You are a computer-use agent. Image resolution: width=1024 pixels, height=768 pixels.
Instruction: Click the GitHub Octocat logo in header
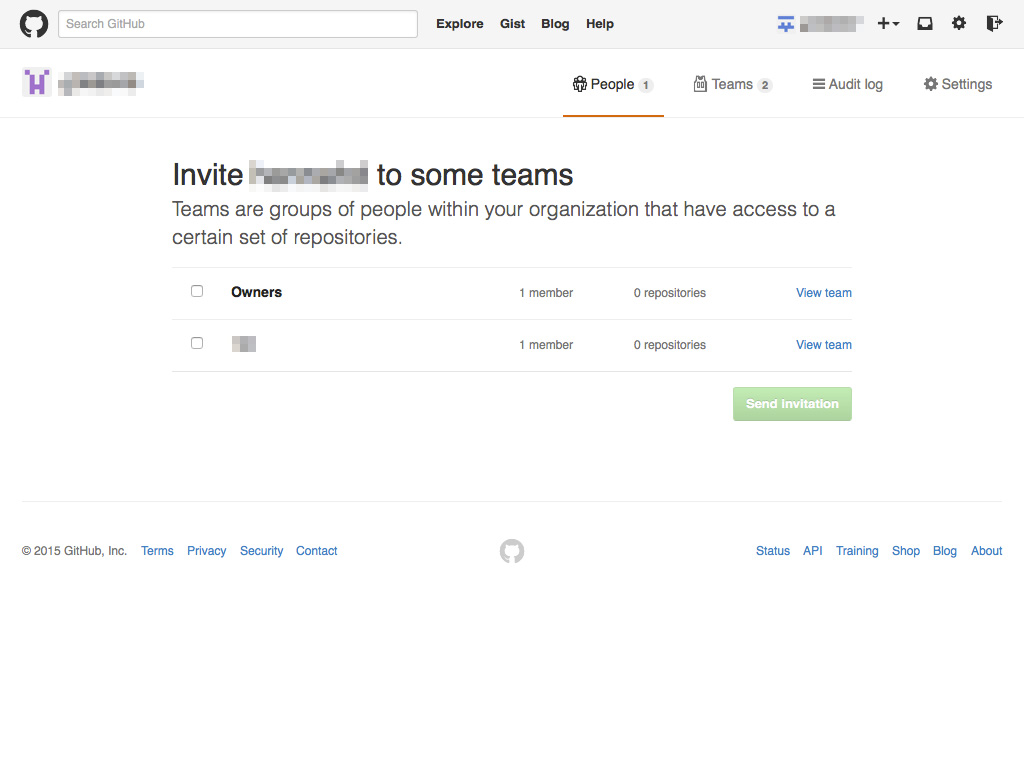click(34, 24)
